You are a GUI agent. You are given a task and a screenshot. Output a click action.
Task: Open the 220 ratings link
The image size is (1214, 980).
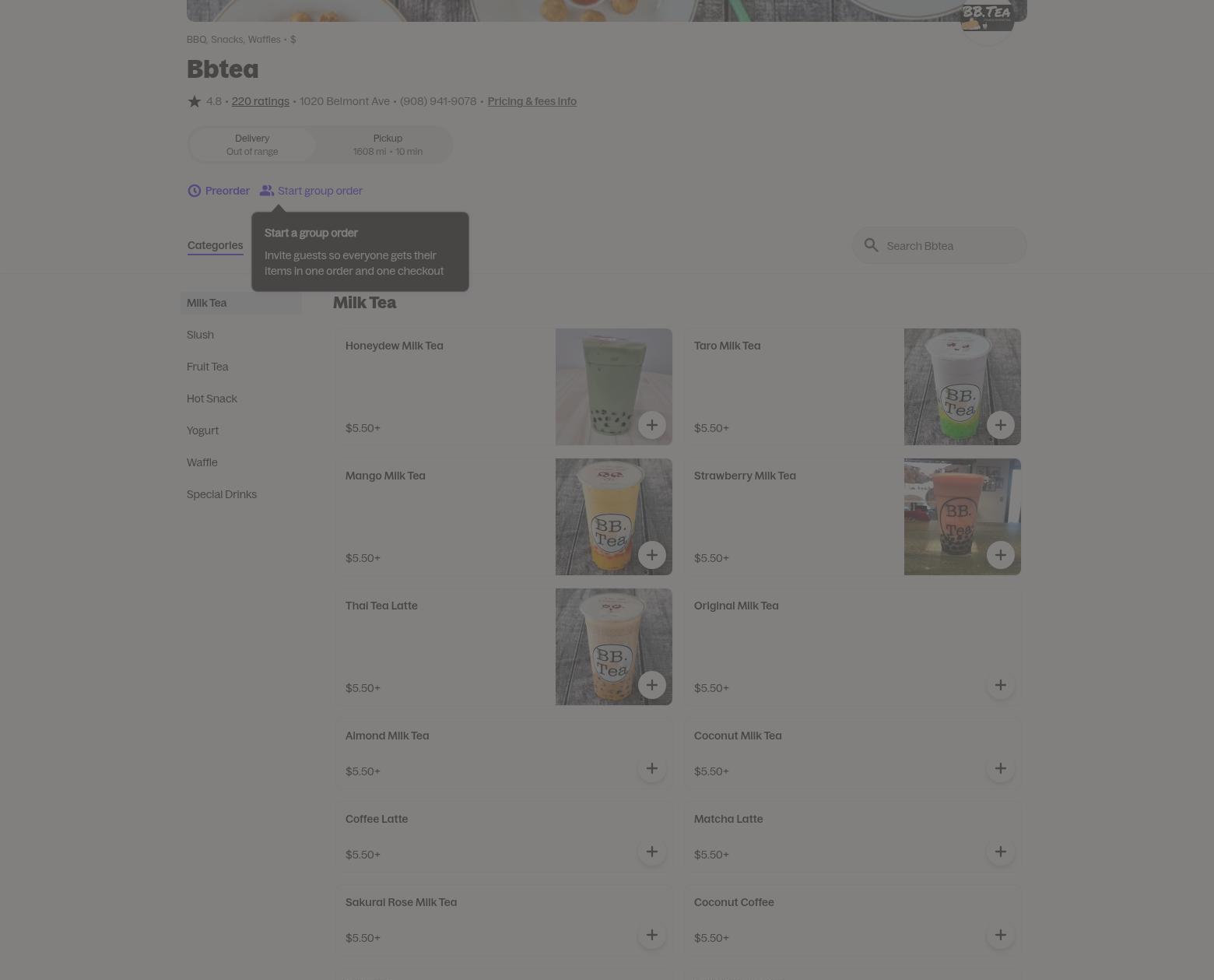260,101
